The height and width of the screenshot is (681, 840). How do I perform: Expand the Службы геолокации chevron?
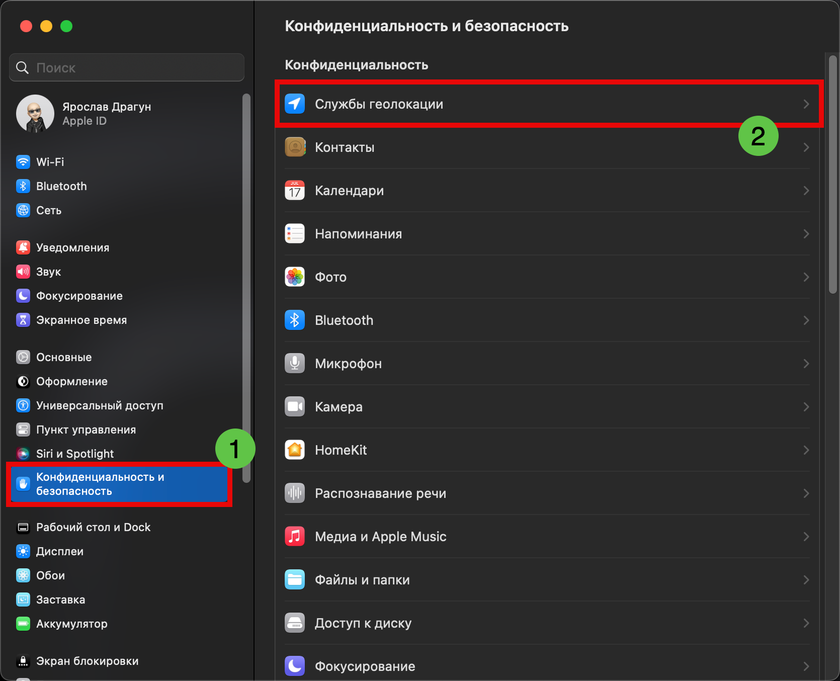click(806, 104)
